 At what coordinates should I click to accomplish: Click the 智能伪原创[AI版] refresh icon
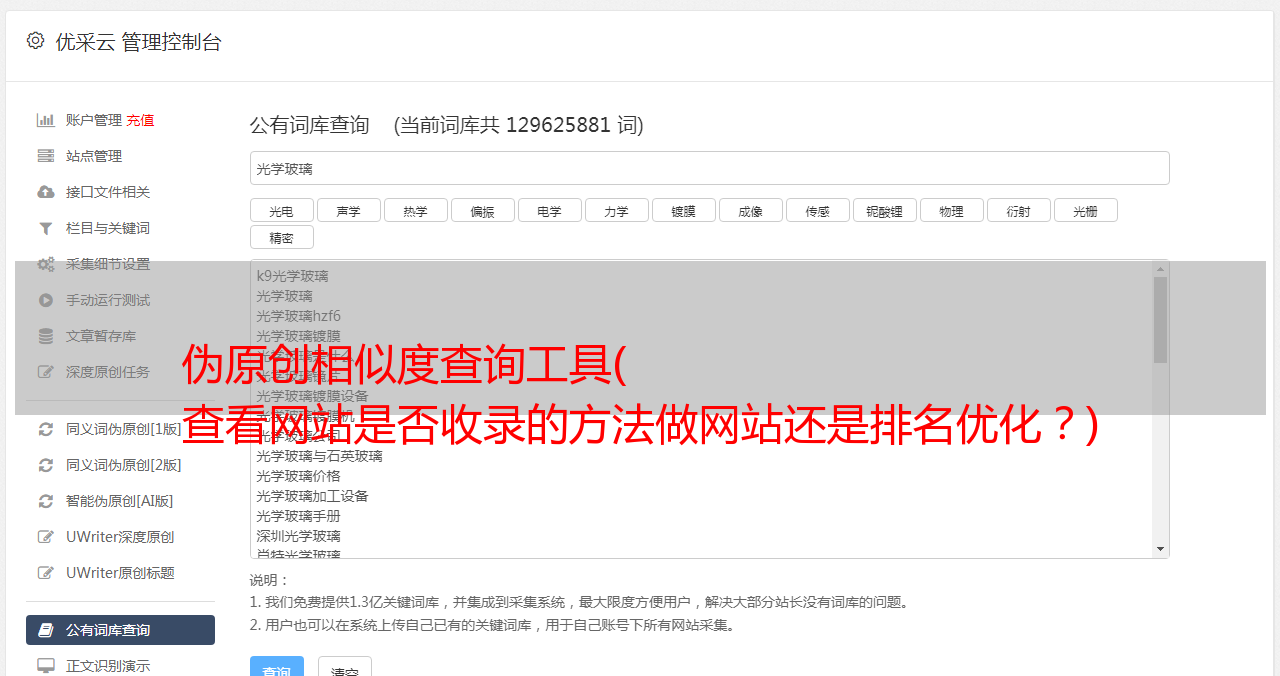45,501
